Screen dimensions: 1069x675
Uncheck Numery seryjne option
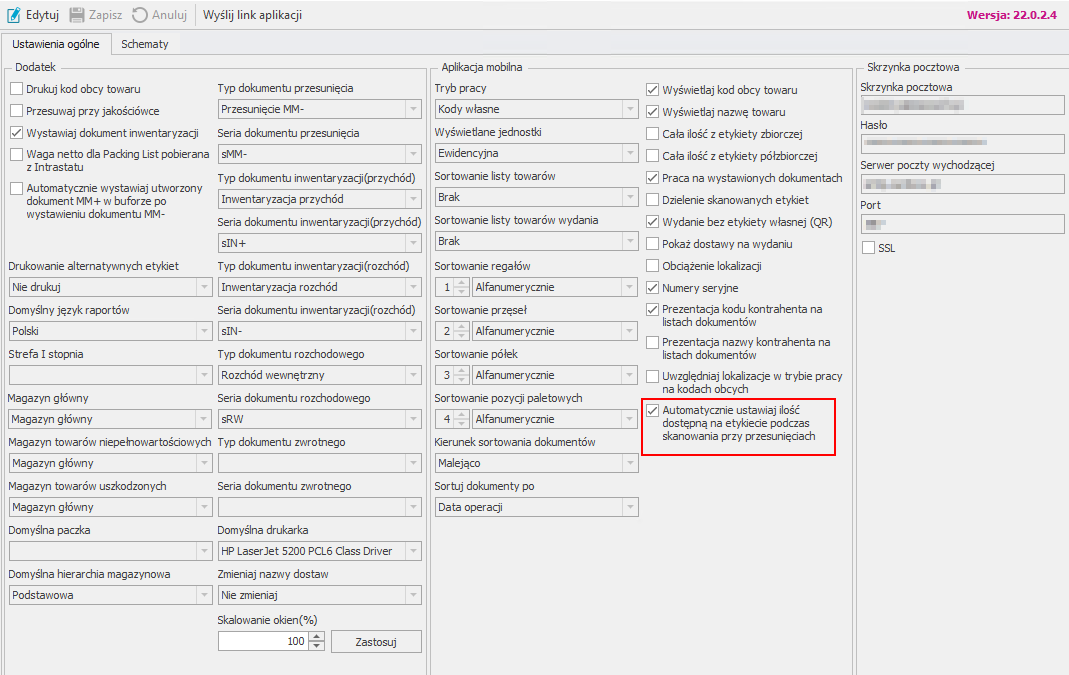tap(653, 288)
